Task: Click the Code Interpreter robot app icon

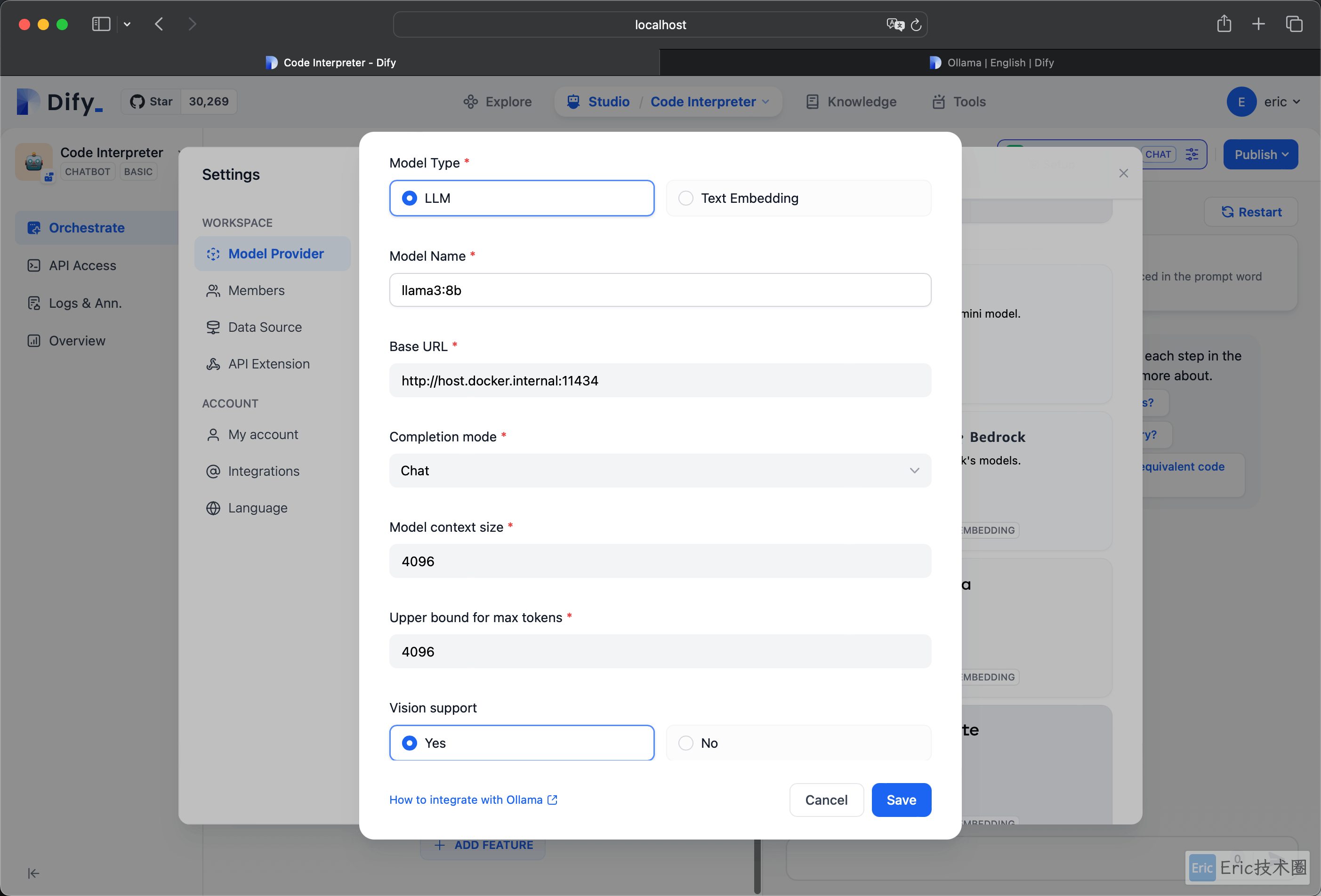Action: pyautogui.click(x=34, y=162)
